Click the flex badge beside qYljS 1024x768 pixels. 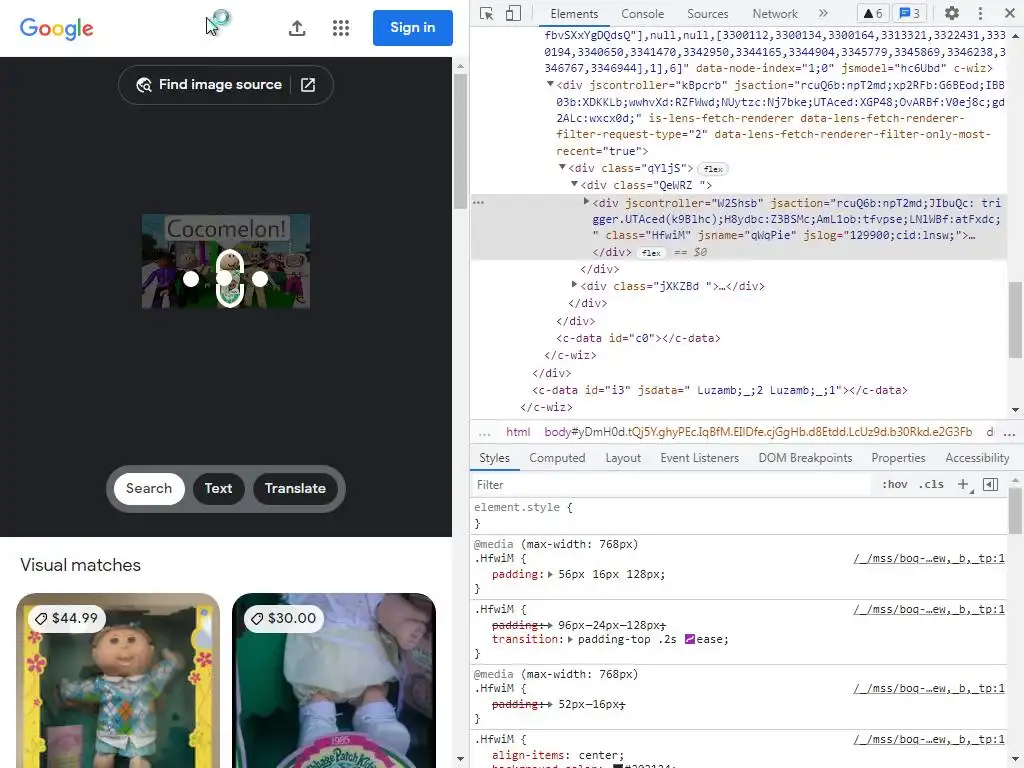tap(713, 169)
